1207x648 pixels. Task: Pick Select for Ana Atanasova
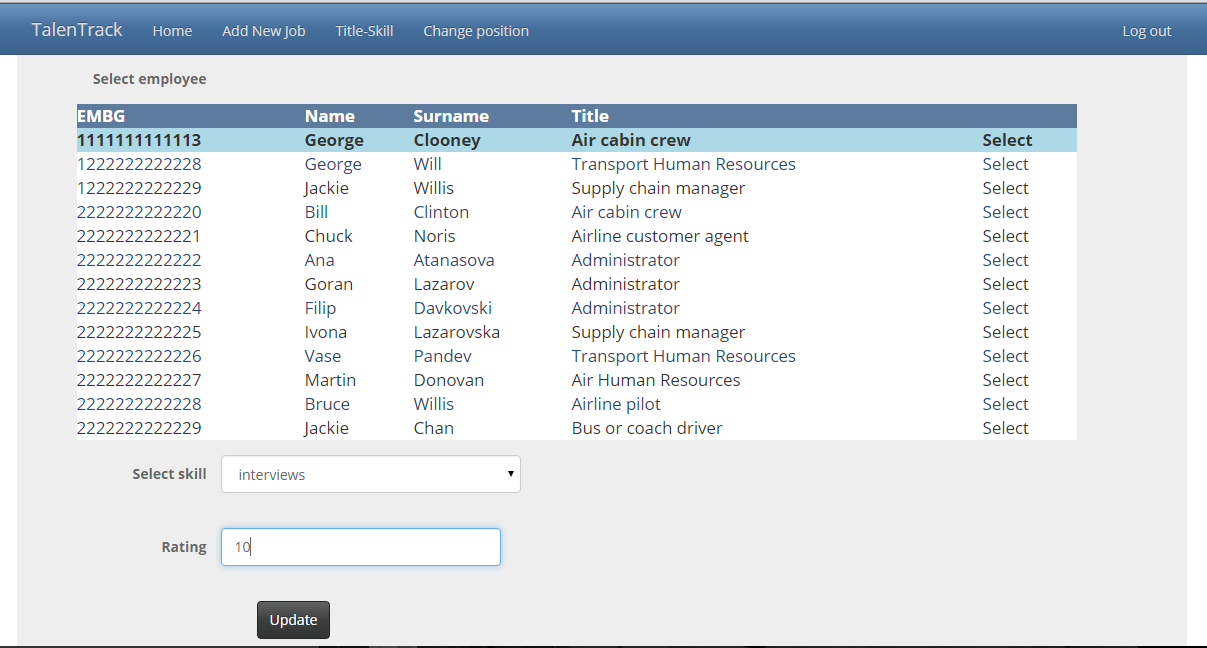tap(1005, 260)
